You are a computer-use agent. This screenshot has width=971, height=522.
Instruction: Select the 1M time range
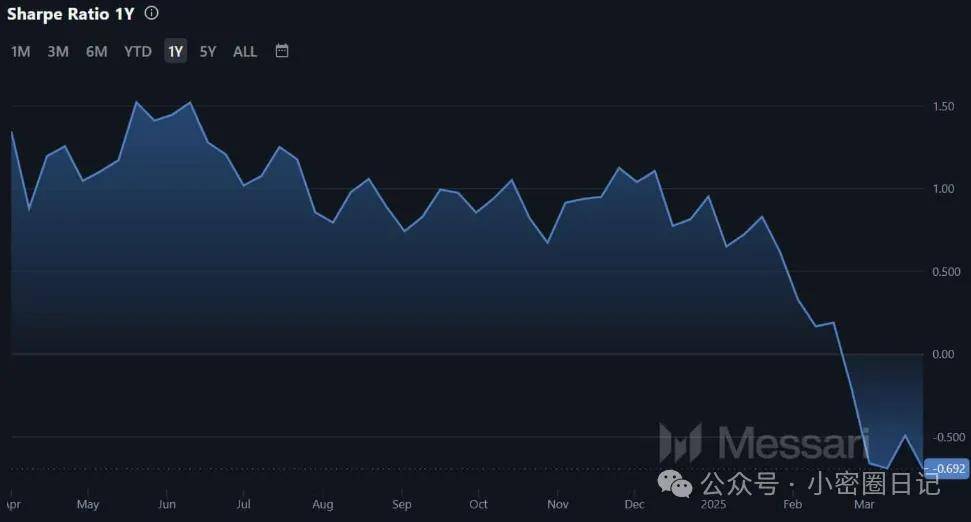[x=20, y=51]
